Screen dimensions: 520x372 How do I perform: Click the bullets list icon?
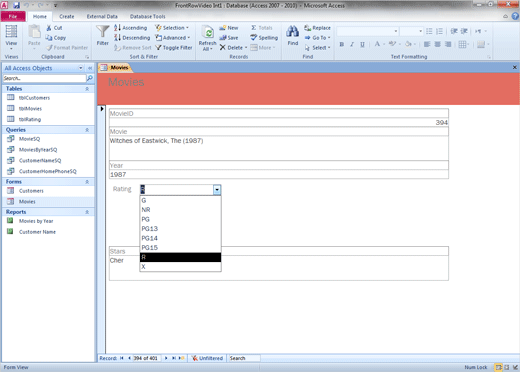point(429,31)
